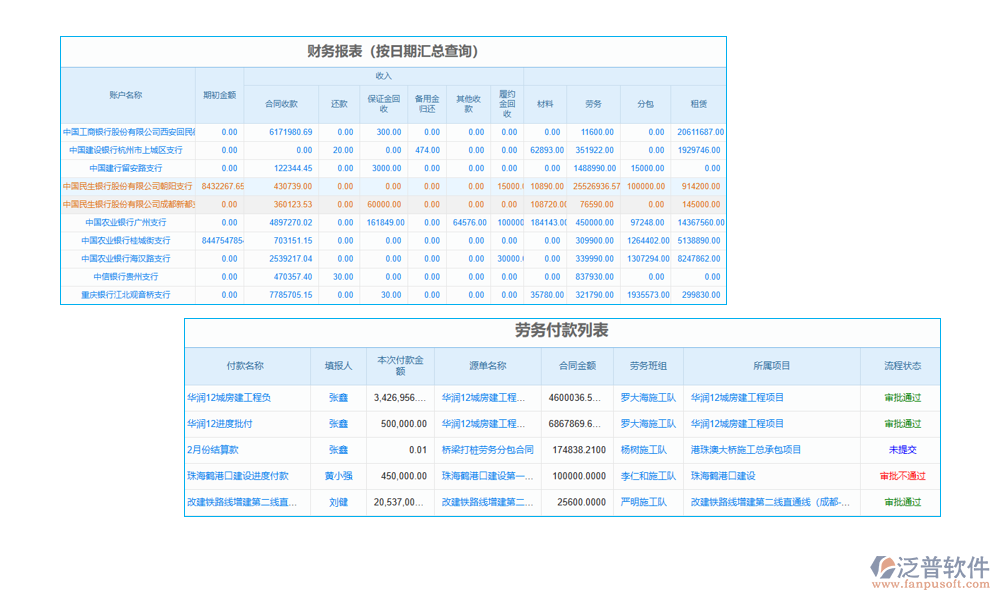The height and width of the screenshot is (600, 1000).
Task: Click the 审批不通过 status link
Action: [x=905, y=477]
